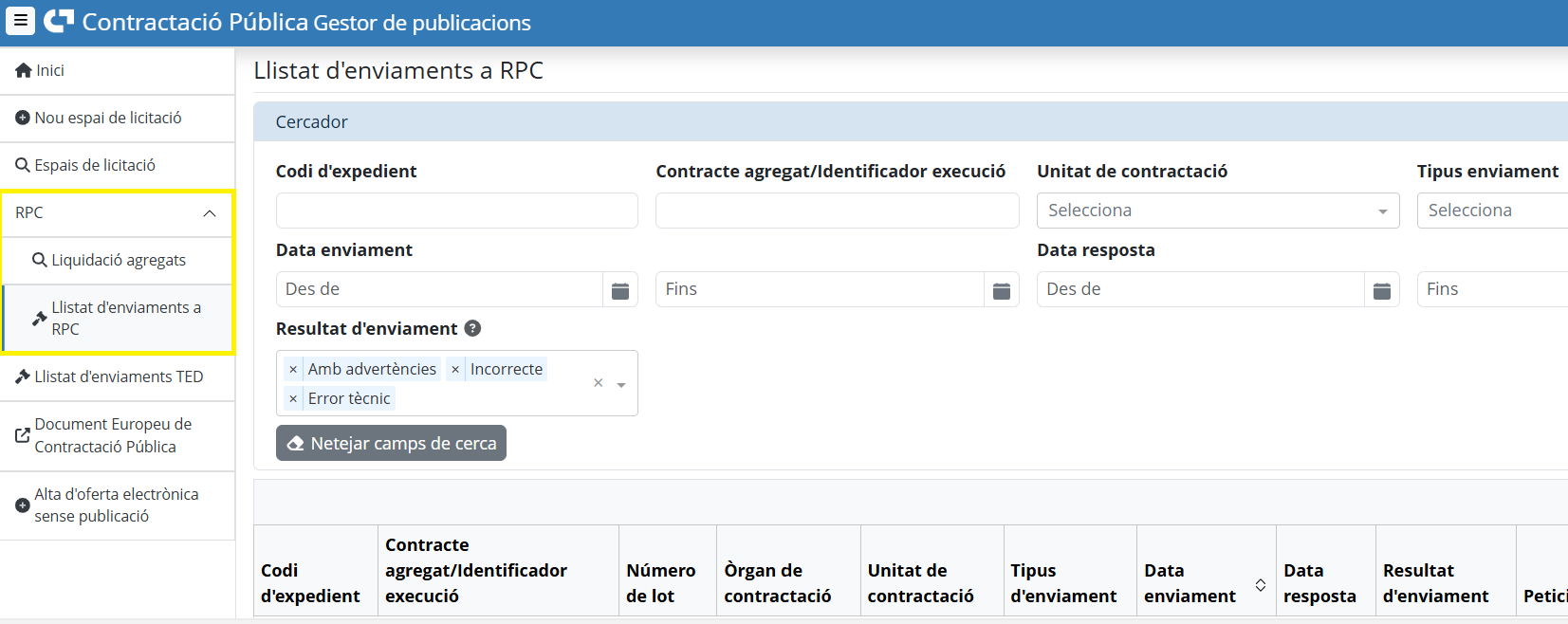Open Espais de licitació menu item
The width and height of the screenshot is (1568, 624).
tap(95, 166)
